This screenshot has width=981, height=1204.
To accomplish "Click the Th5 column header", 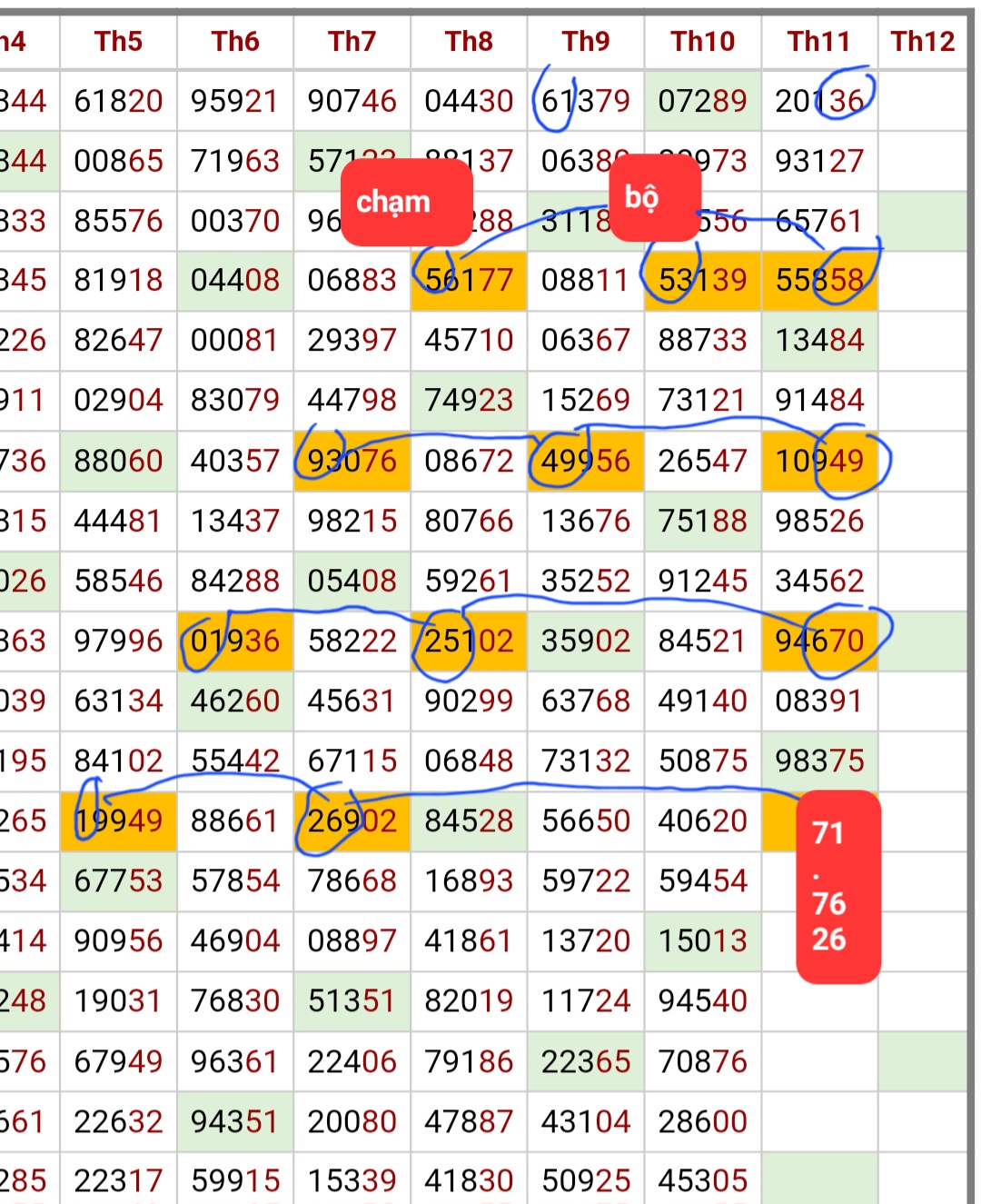I will tap(118, 42).
